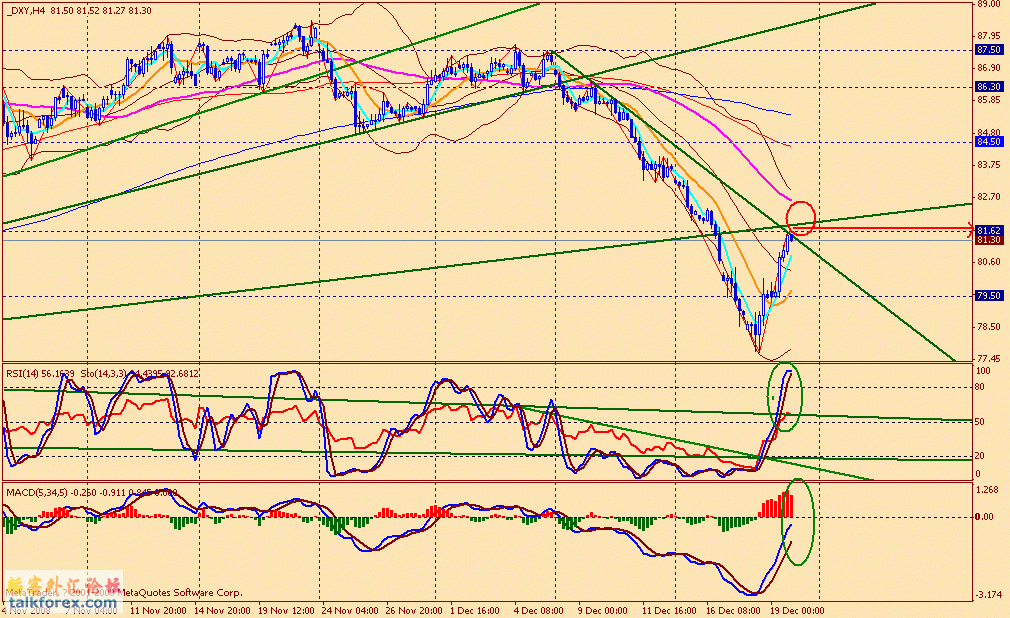Click the 82.70 price scale value

pos(989,197)
